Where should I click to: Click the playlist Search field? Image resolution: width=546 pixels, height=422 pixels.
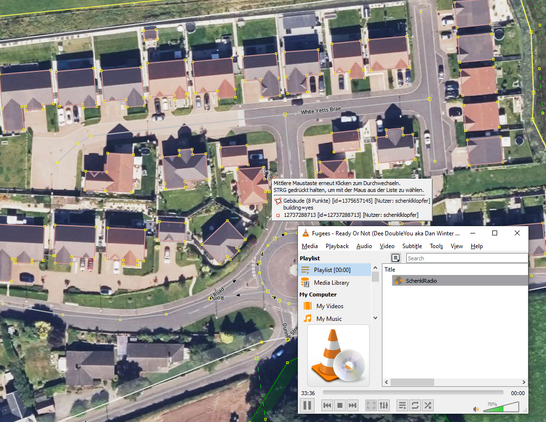coord(467,258)
